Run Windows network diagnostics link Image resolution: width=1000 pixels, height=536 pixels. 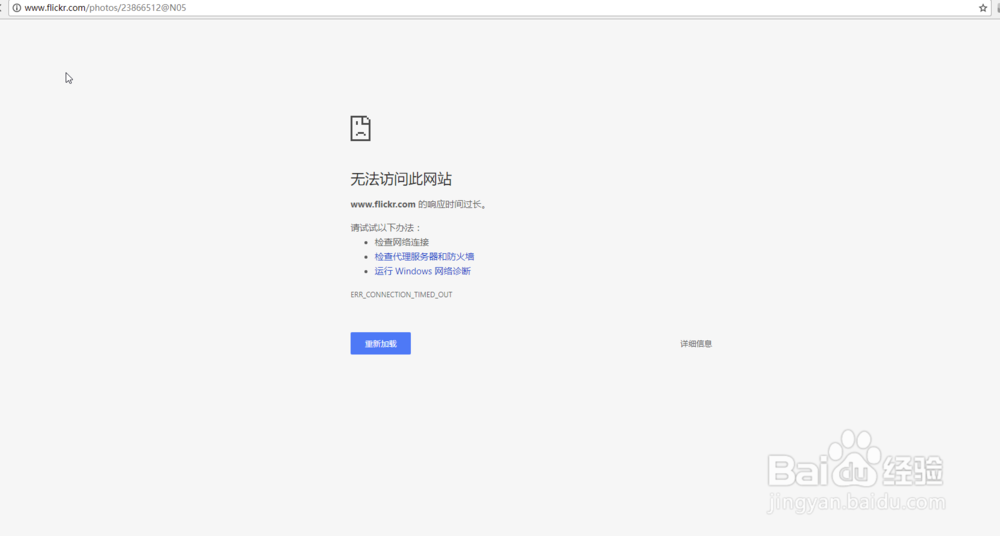pyautogui.click(x=422, y=271)
